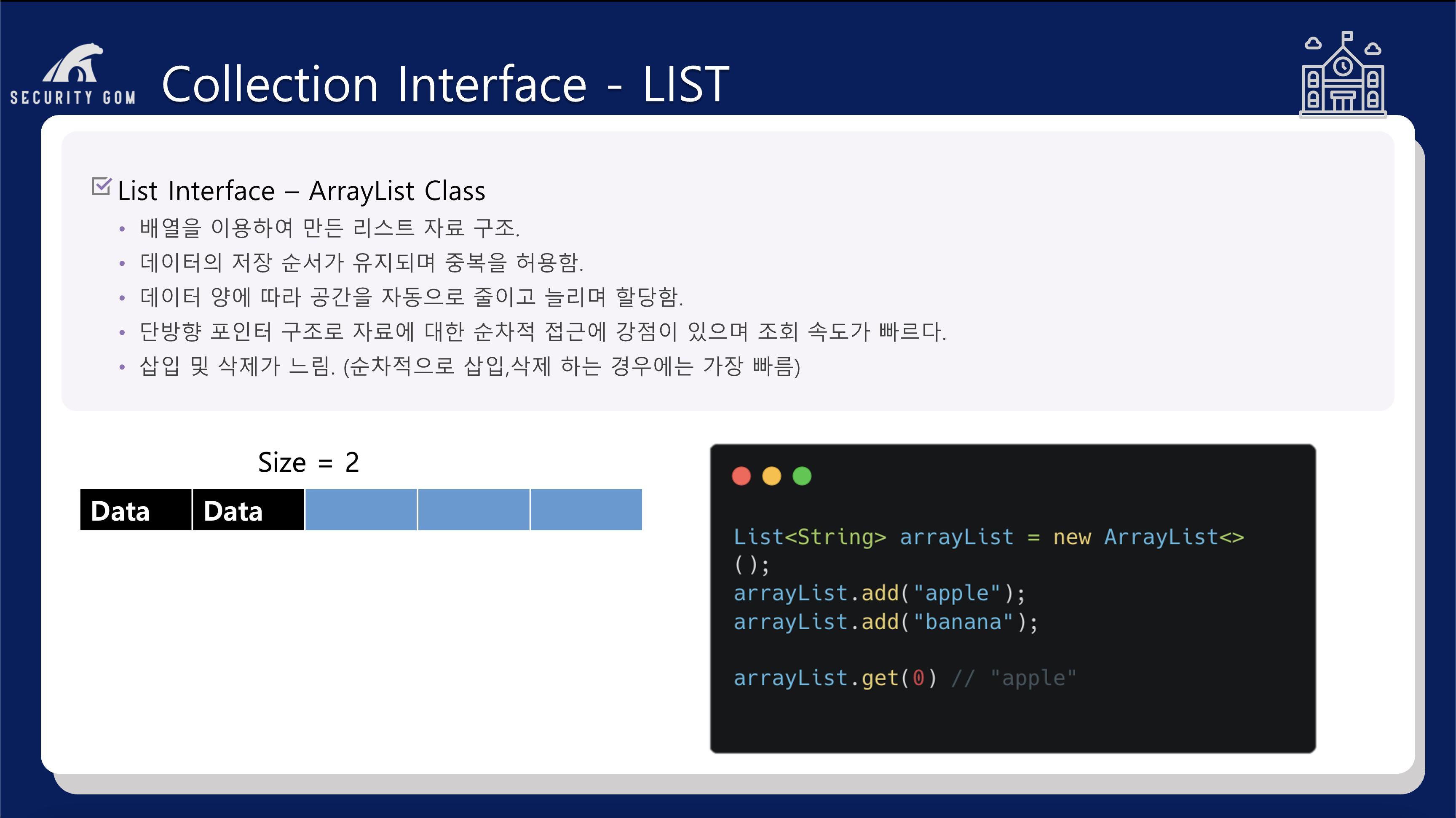Click the first black Data cell
The width and height of the screenshot is (1456, 818).
136,510
